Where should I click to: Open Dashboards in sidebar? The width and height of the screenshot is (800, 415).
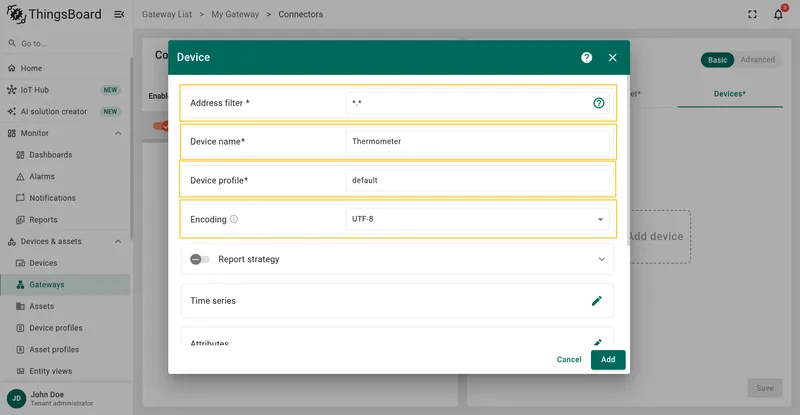click(65, 155)
